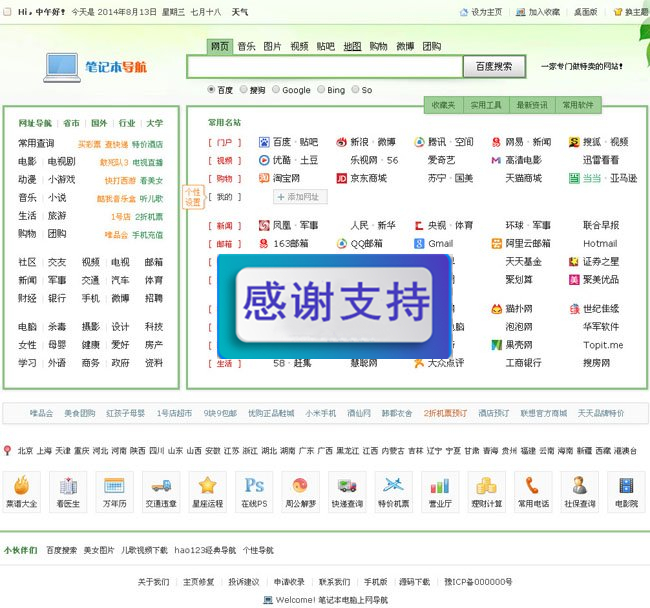
Task: Click the Sina Weibo eye icon
Action: click(x=342, y=142)
